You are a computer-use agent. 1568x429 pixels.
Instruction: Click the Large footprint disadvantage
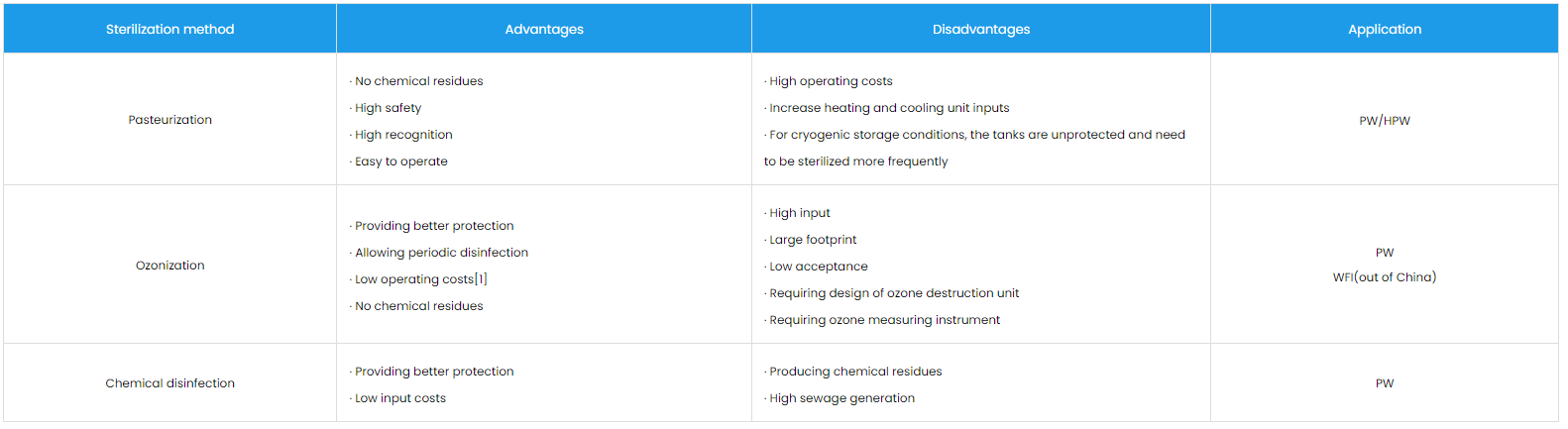[813, 240]
